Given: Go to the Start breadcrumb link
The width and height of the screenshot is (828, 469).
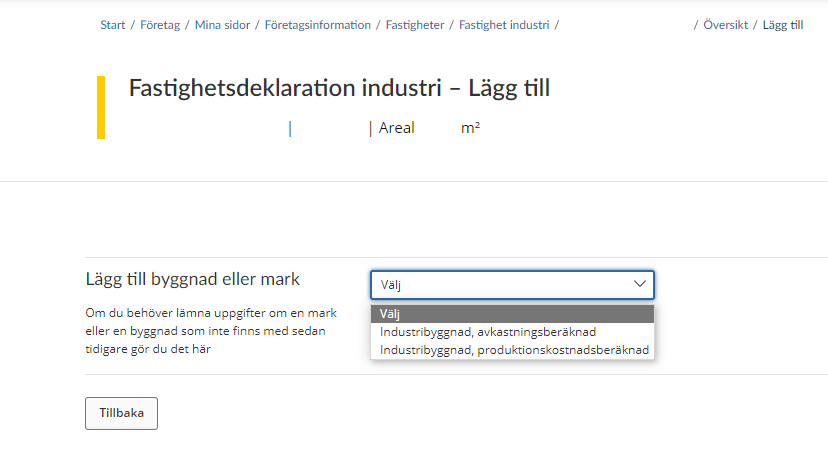Looking at the screenshot, I should coord(112,25).
